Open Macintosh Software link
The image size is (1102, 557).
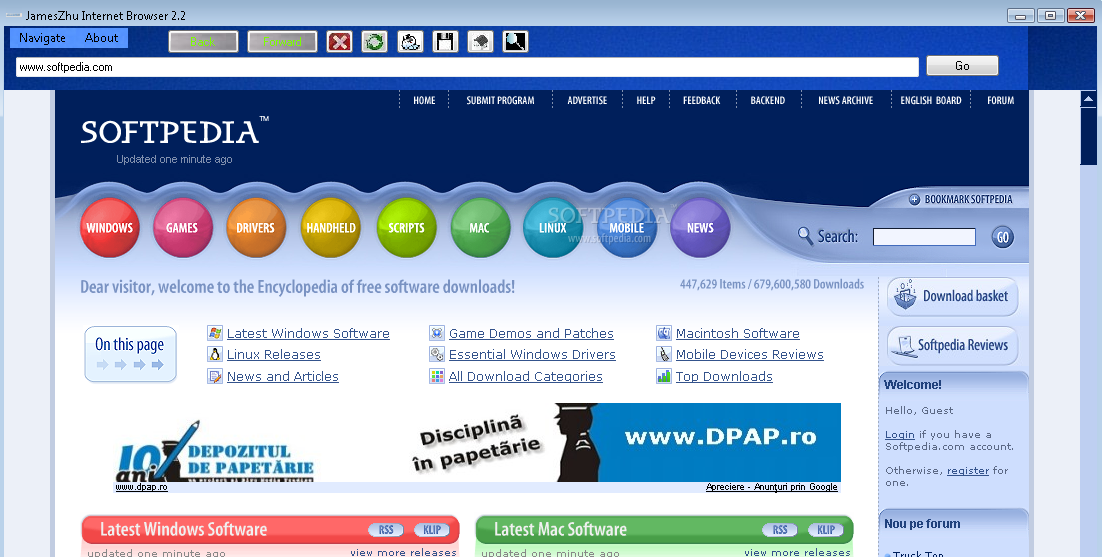(x=738, y=334)
